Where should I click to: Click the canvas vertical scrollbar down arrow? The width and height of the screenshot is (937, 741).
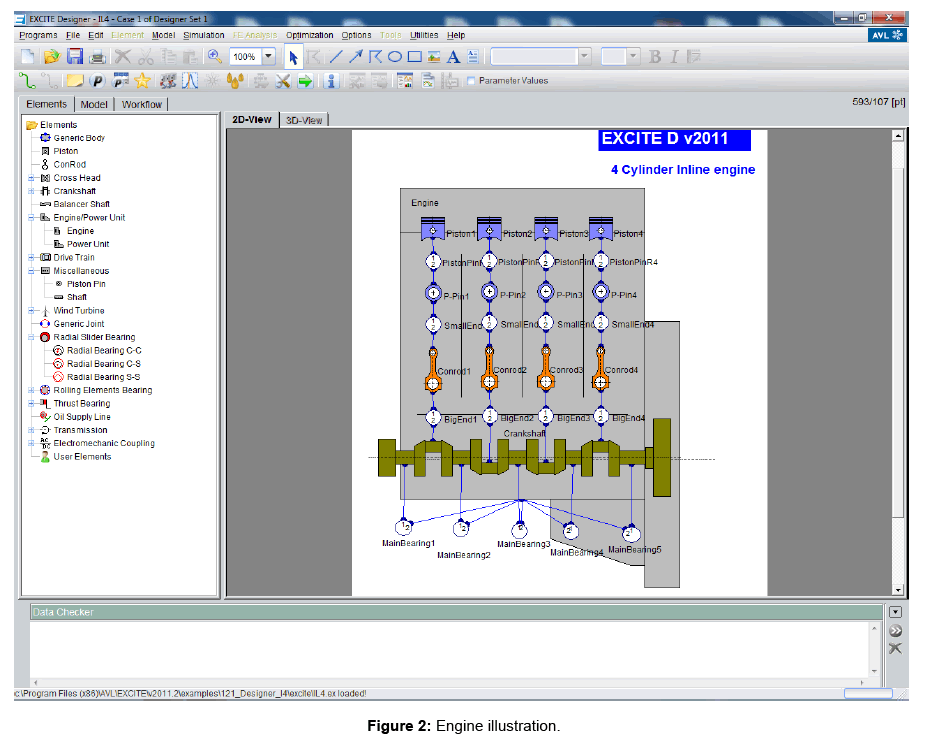pyautogui.click(x=897, y=590)
